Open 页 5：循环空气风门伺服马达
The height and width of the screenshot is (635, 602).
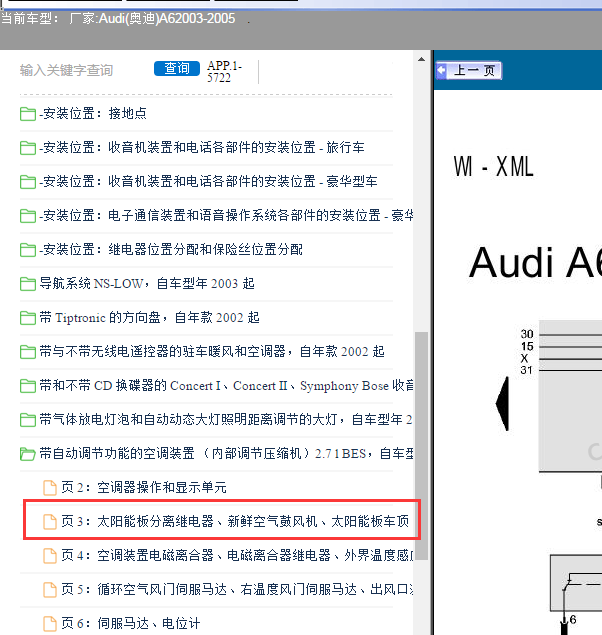point(237,590)
